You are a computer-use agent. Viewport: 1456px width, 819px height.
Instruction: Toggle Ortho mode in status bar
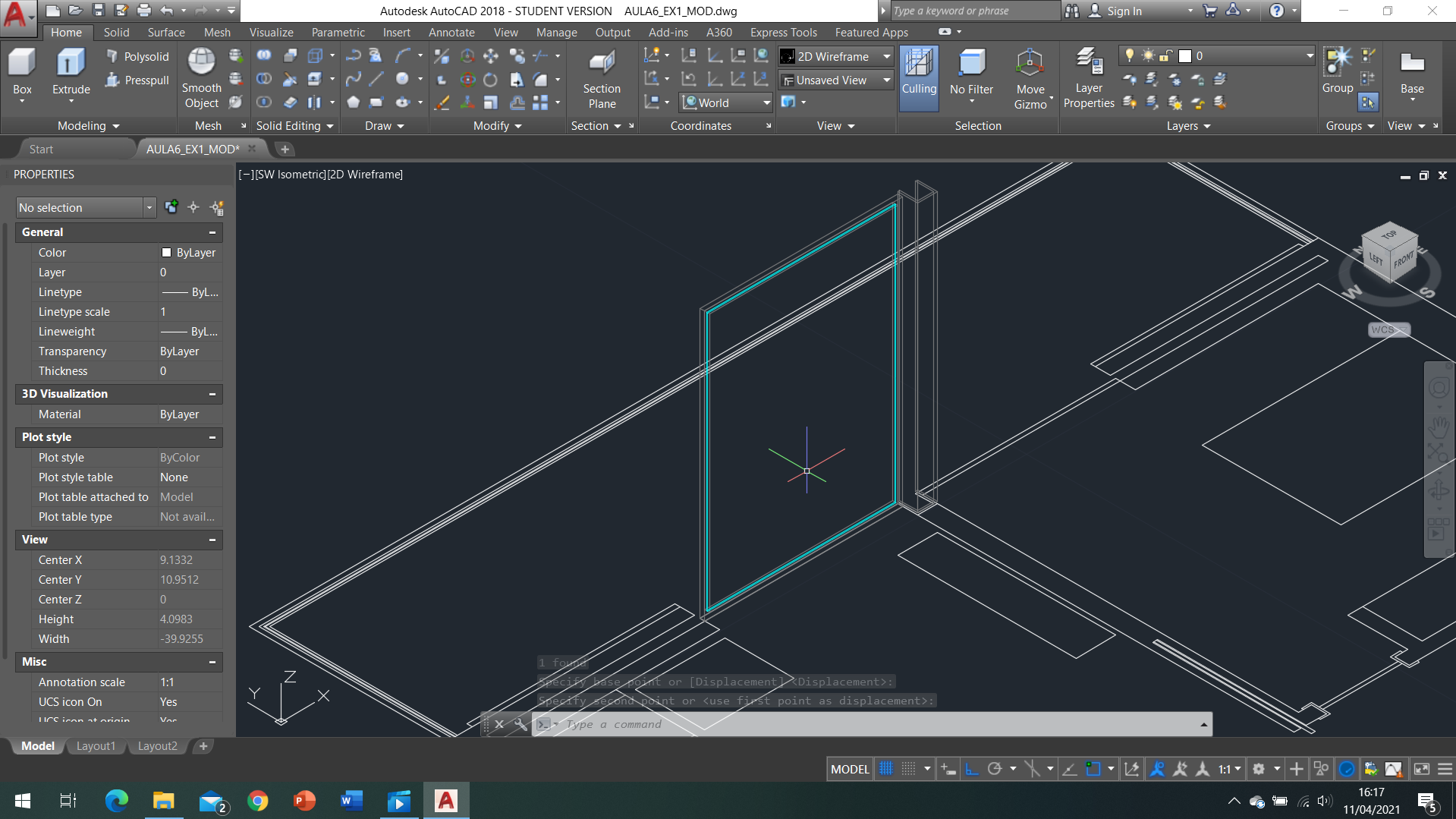[972, 769]
